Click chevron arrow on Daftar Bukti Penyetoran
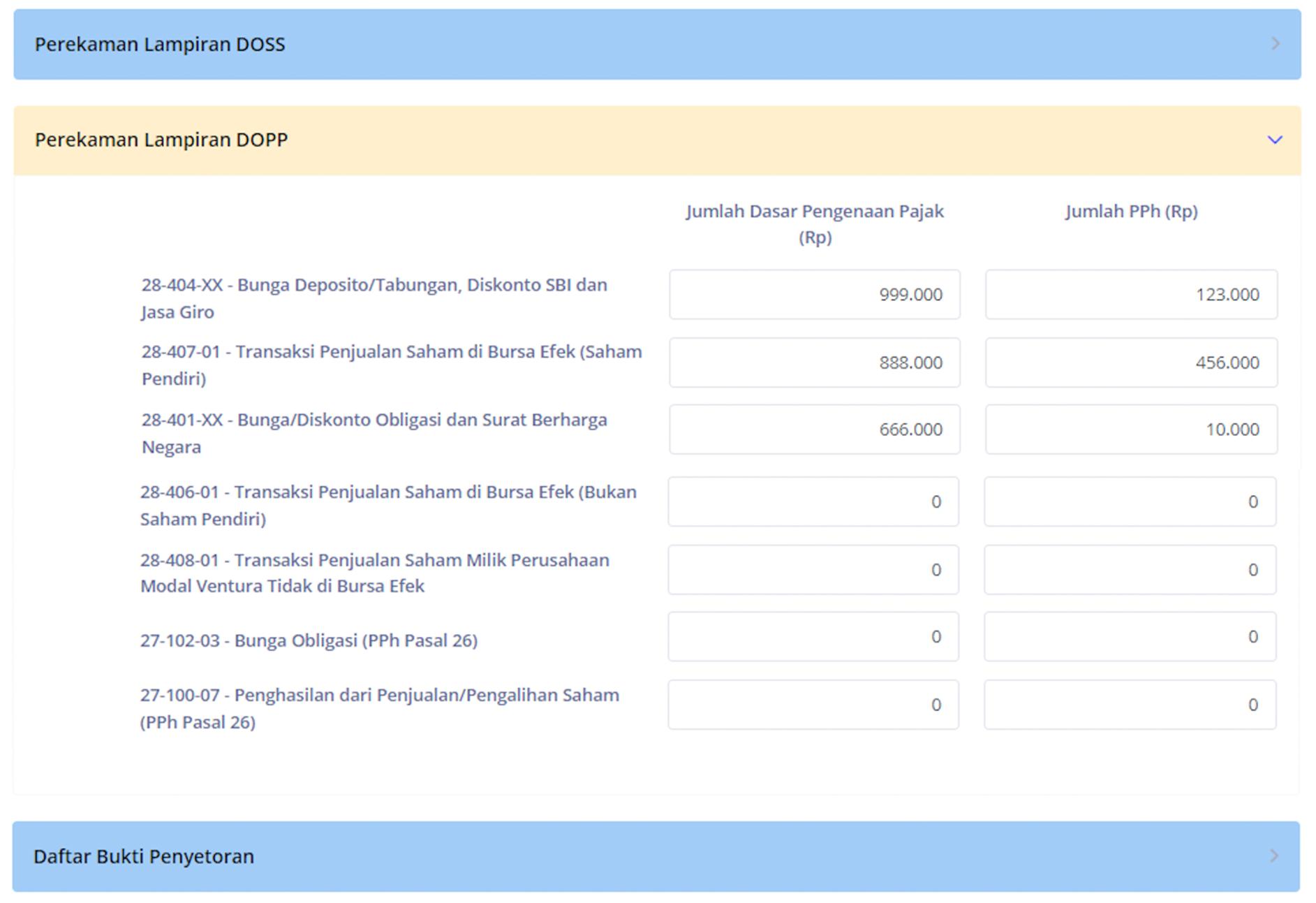Viewport: 1316px width, 903px height. [x=1273, y=856]
